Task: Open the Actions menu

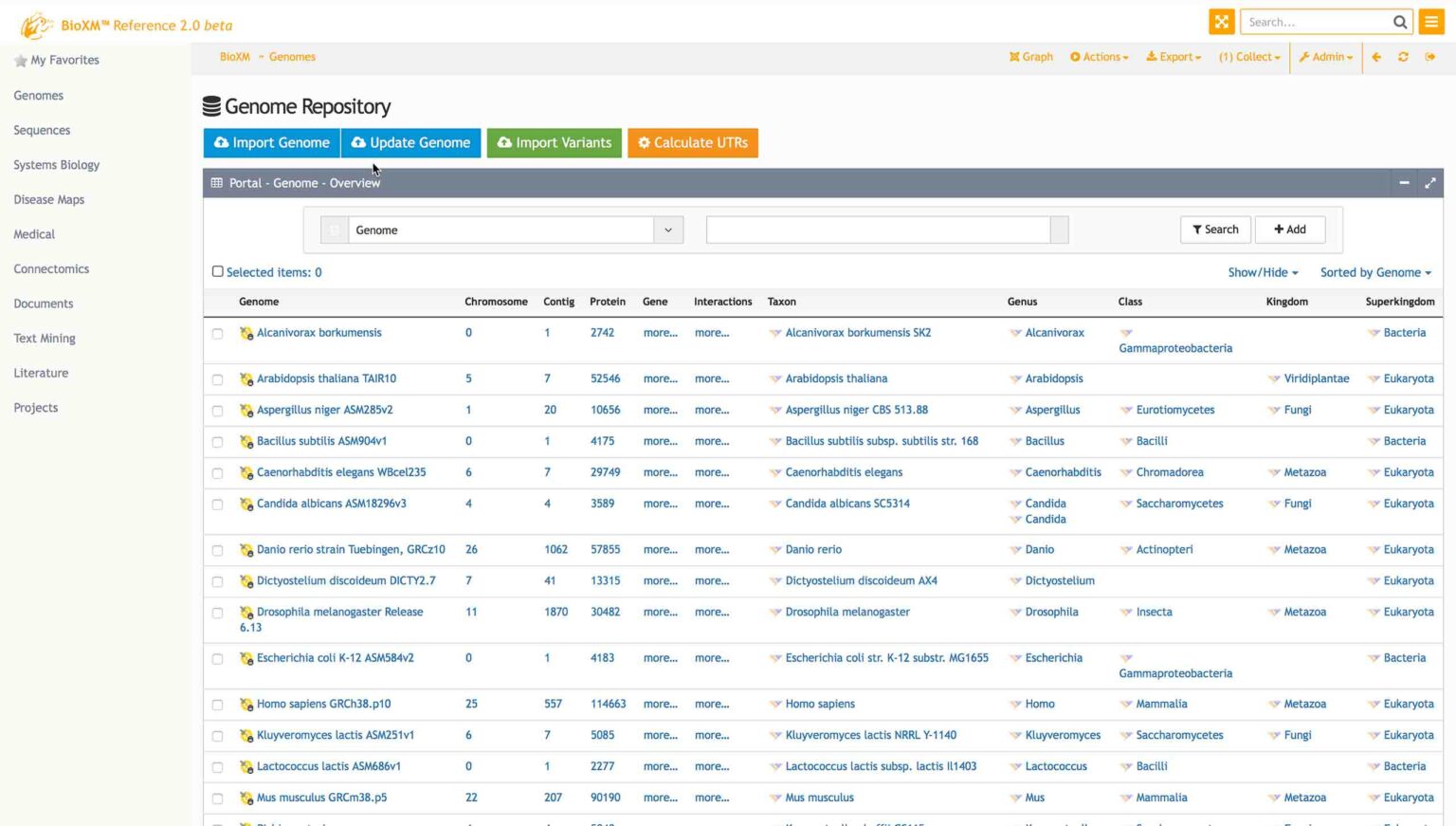Action: (x=1099, y=57)
